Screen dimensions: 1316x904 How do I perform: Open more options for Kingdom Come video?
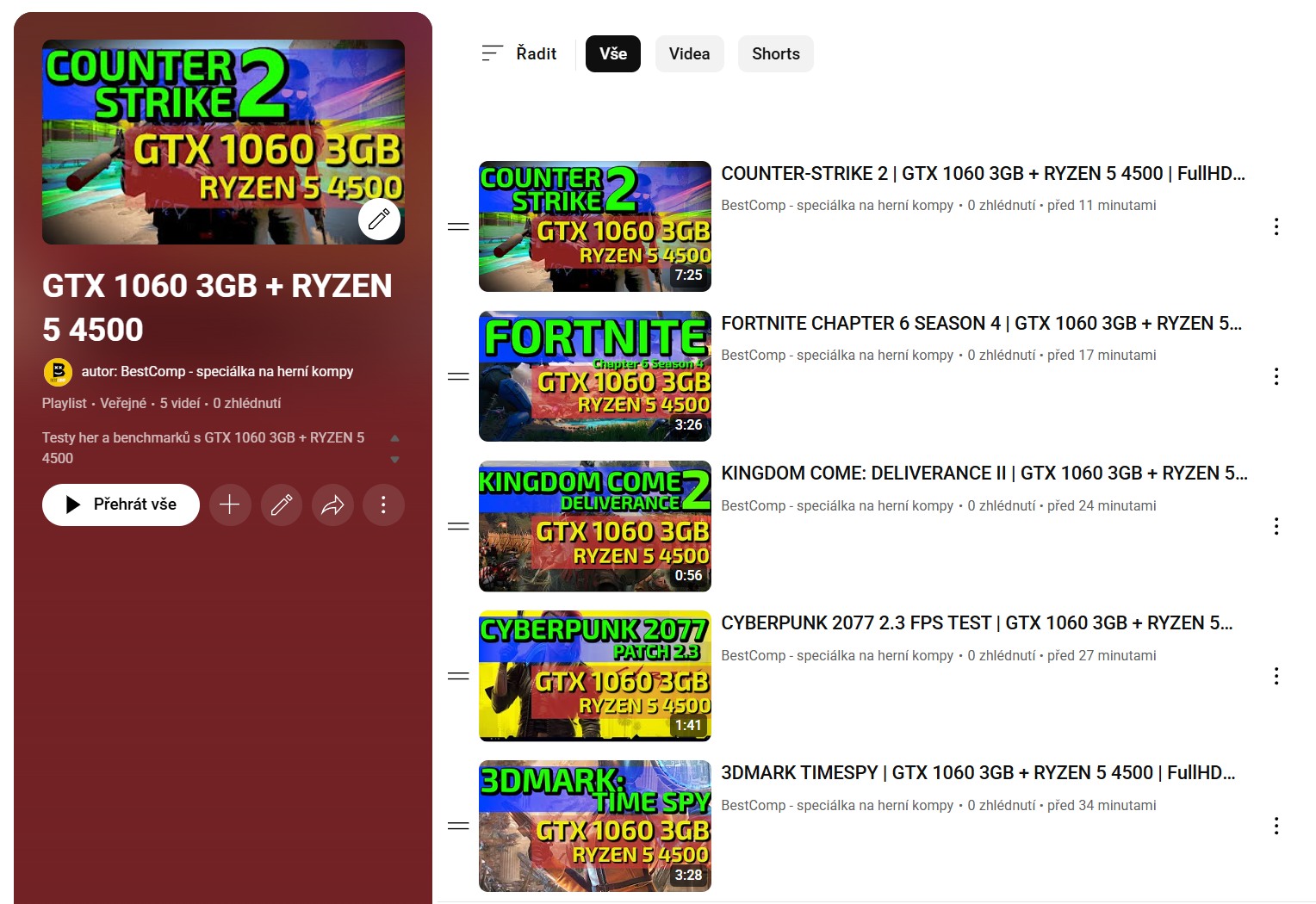coord(1276,526)
